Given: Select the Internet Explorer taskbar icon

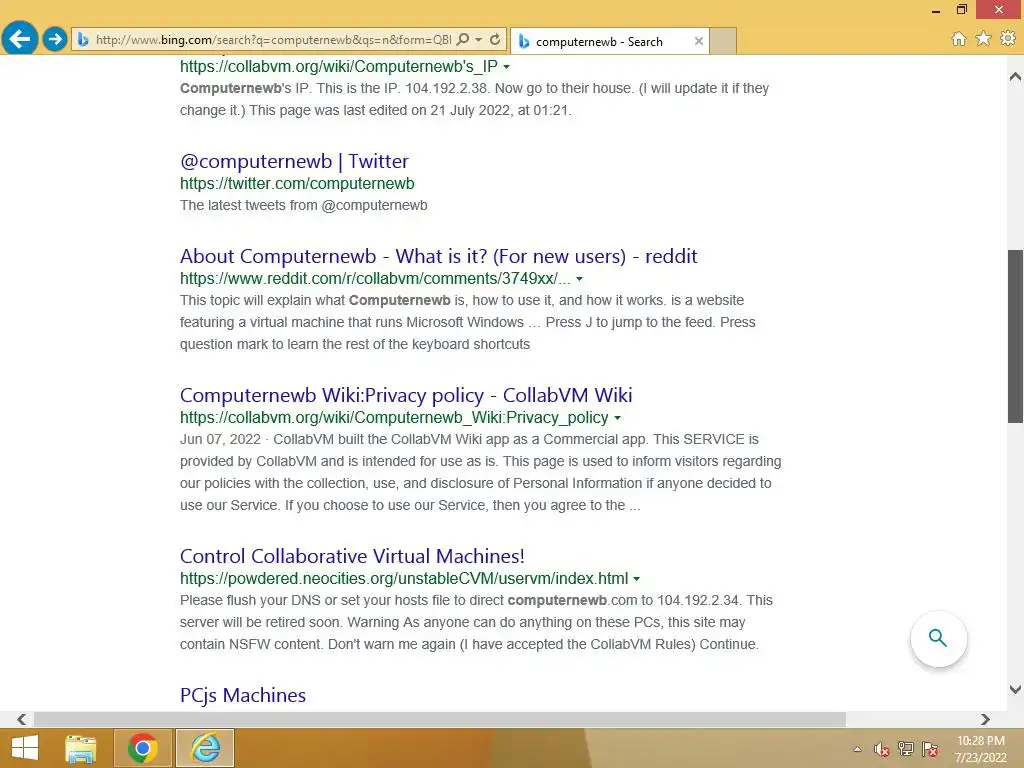Looking at the screenshot, I should (205, 748).
